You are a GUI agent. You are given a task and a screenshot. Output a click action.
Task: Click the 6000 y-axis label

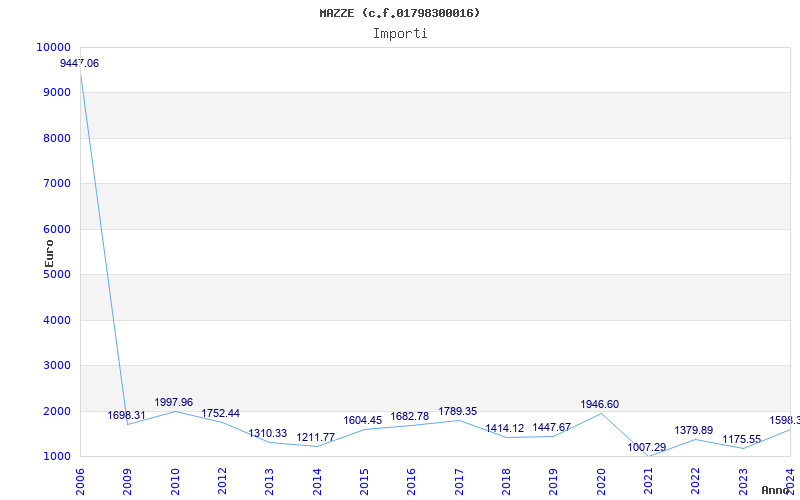click(56, 229)
